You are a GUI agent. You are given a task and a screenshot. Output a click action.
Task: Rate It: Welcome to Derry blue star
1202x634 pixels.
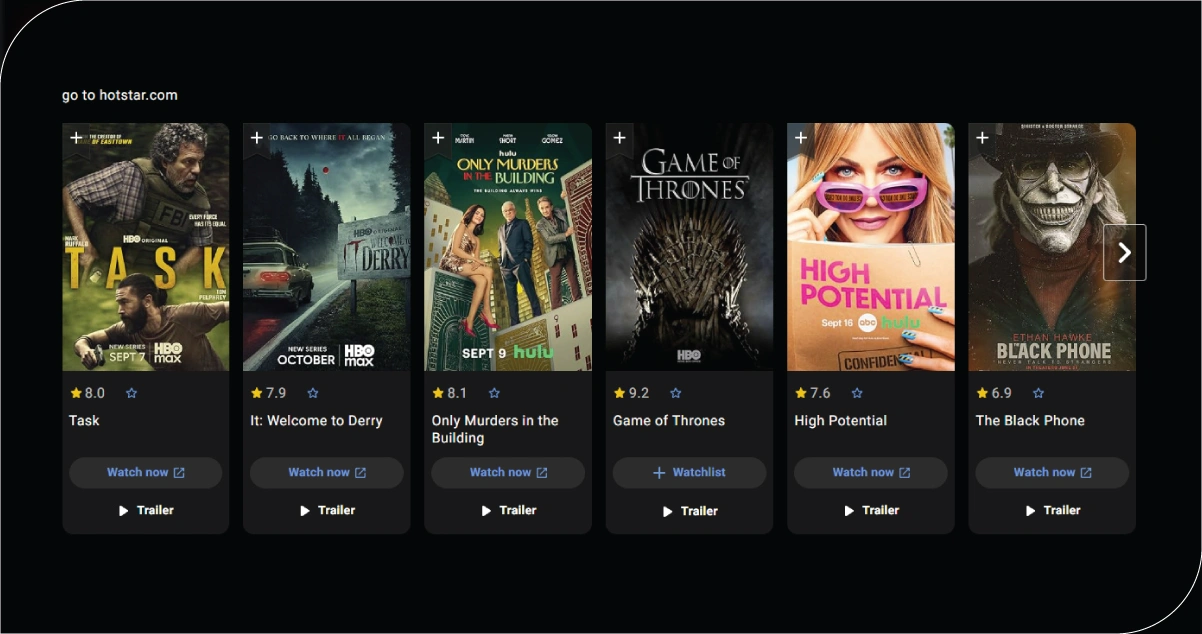click(x=313, y=393)
